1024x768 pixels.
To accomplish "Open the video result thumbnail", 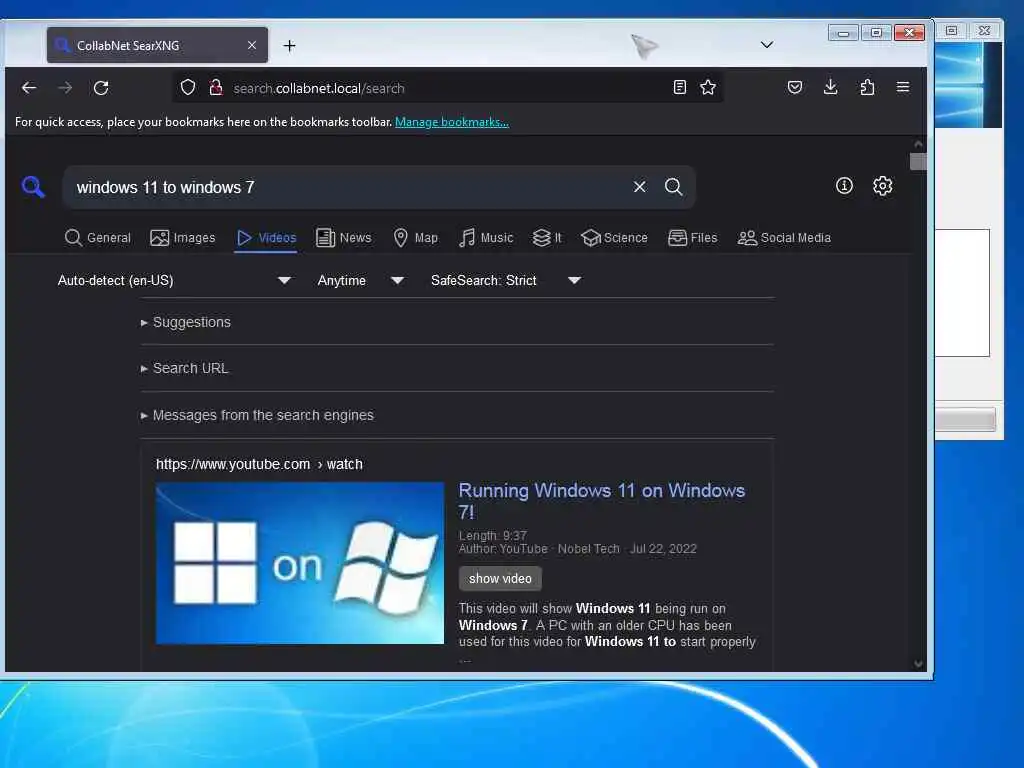I will [300, 563].
